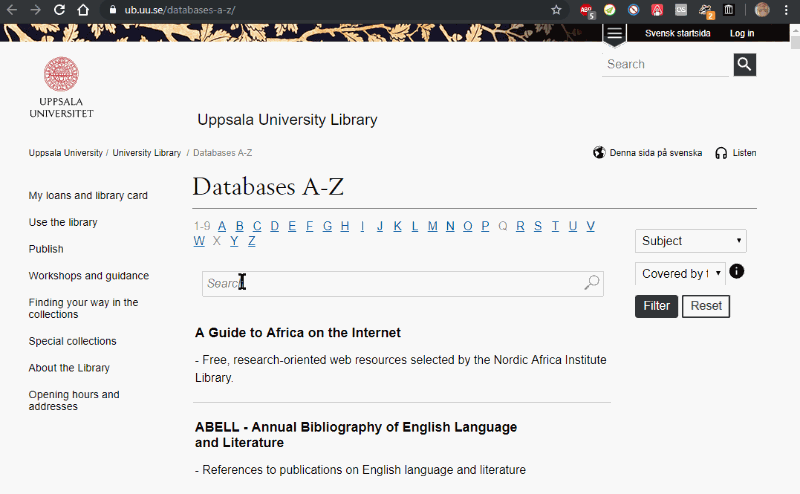
Task: Filter databases by letter J
Action: [x=380, y=226]
